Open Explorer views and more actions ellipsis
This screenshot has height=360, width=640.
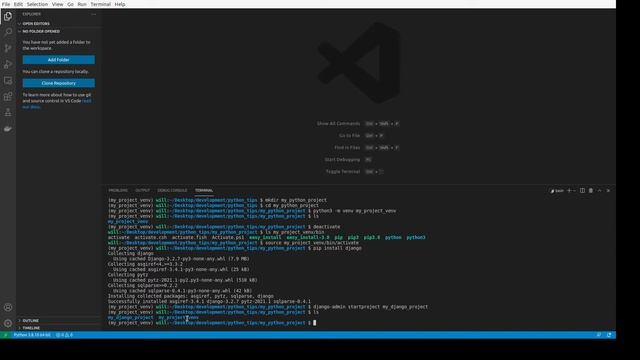pyautogui.click(x=93, y=14)
